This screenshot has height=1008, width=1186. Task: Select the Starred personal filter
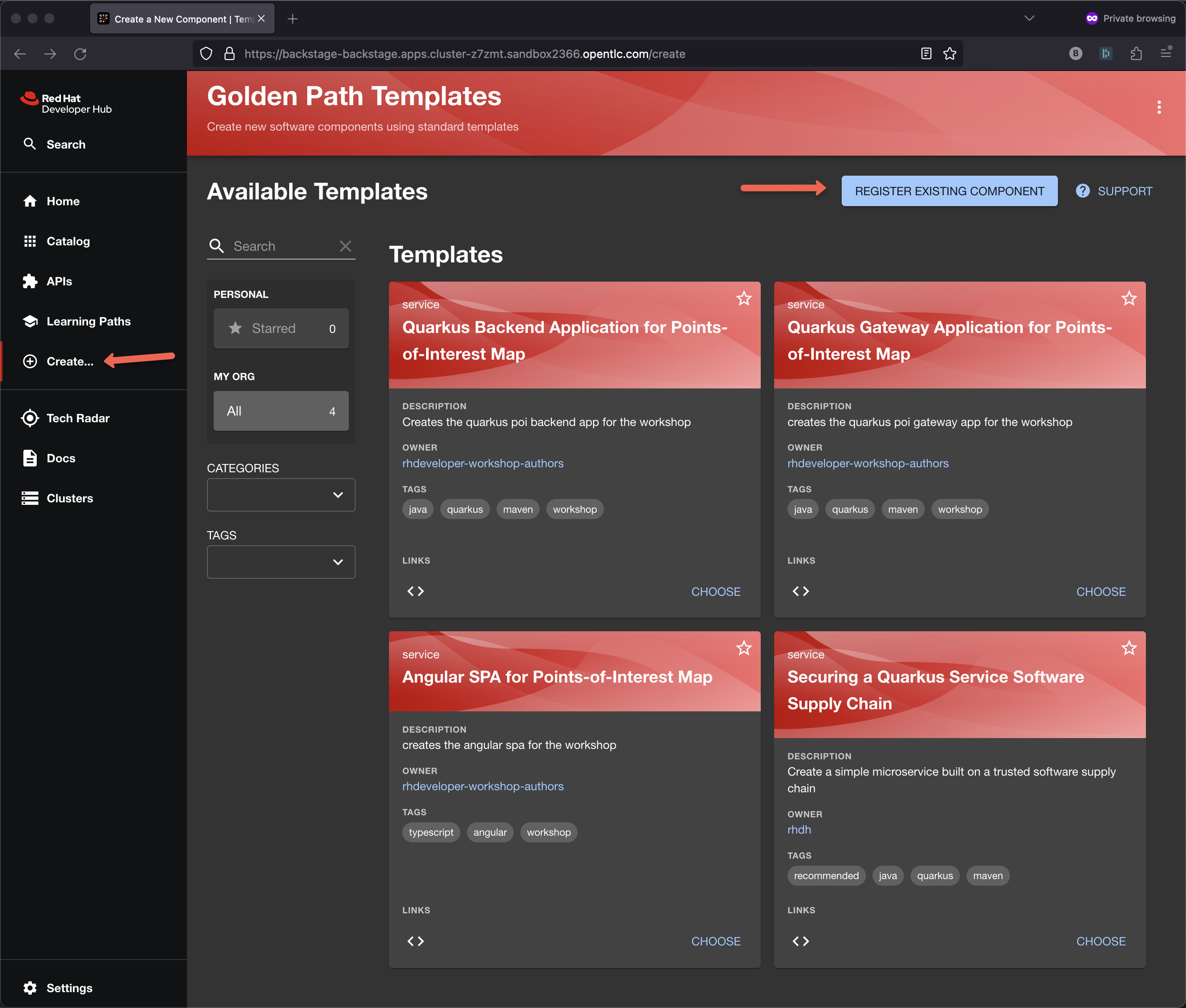coord(280,329)
